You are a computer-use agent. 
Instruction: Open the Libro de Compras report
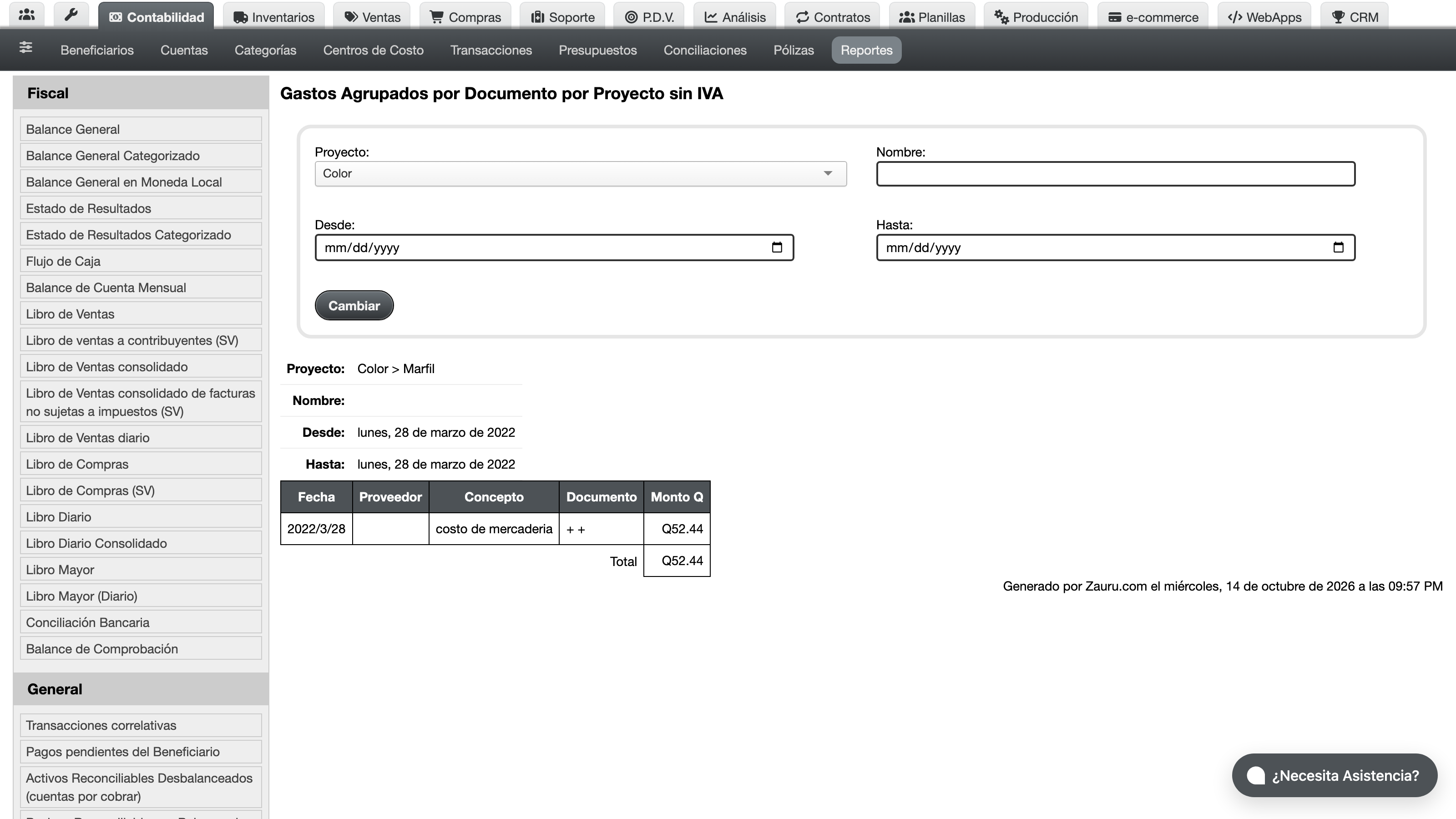click(141, 464)
